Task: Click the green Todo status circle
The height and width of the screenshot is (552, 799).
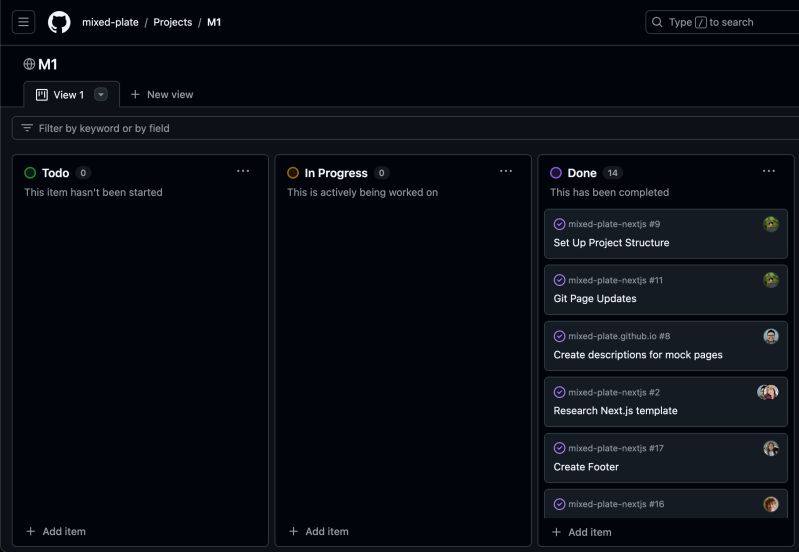Action: pyautogui.click(x=30, y=173)
